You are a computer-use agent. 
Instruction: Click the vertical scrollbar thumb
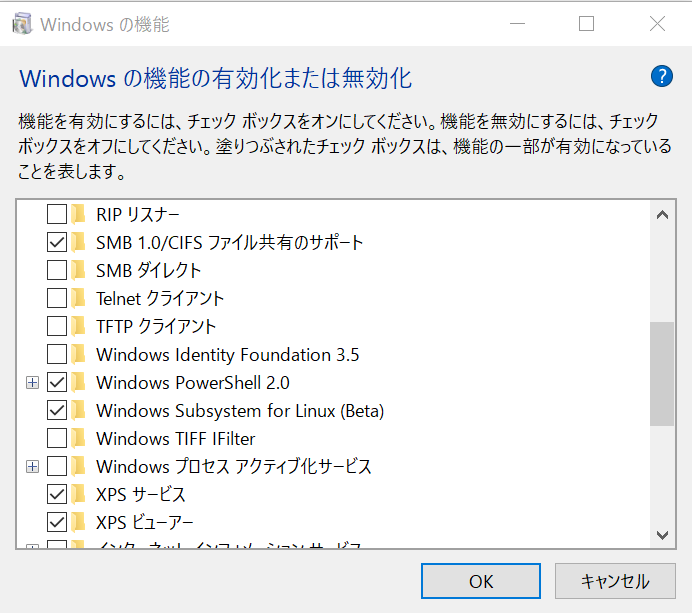click(661, 373)
